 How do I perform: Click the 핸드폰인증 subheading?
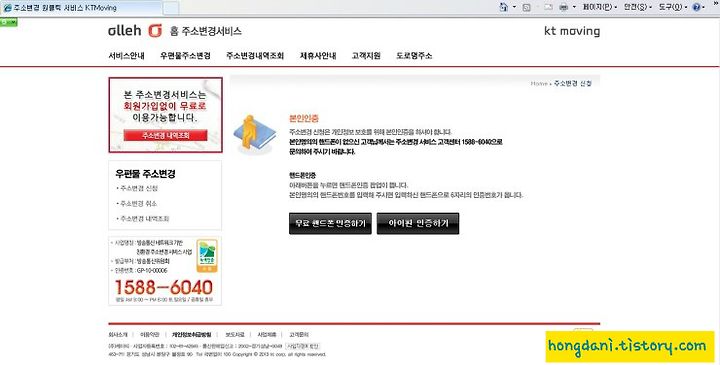pyautogui.click(x=302, y=175)
